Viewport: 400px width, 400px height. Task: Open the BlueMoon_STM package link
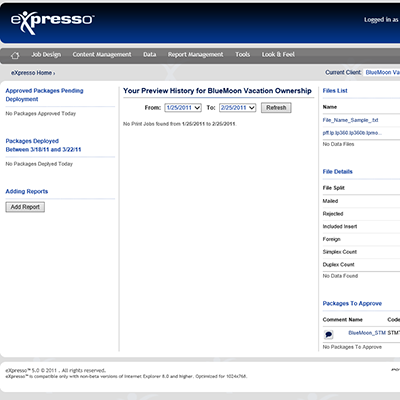pos(367,333)
